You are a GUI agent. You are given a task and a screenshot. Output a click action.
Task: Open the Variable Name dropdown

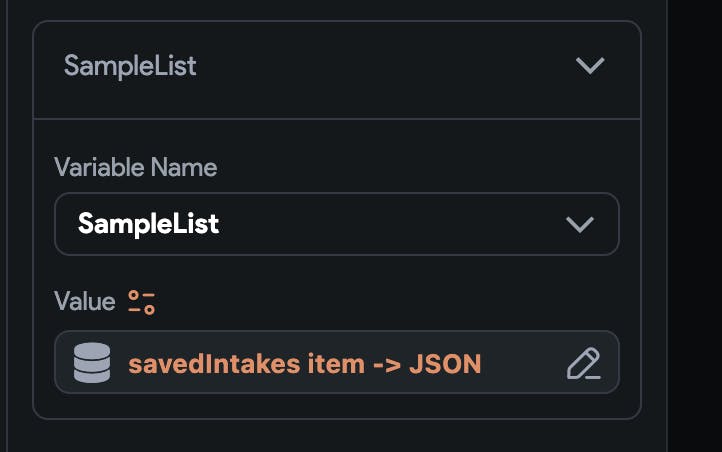[336, 223]
